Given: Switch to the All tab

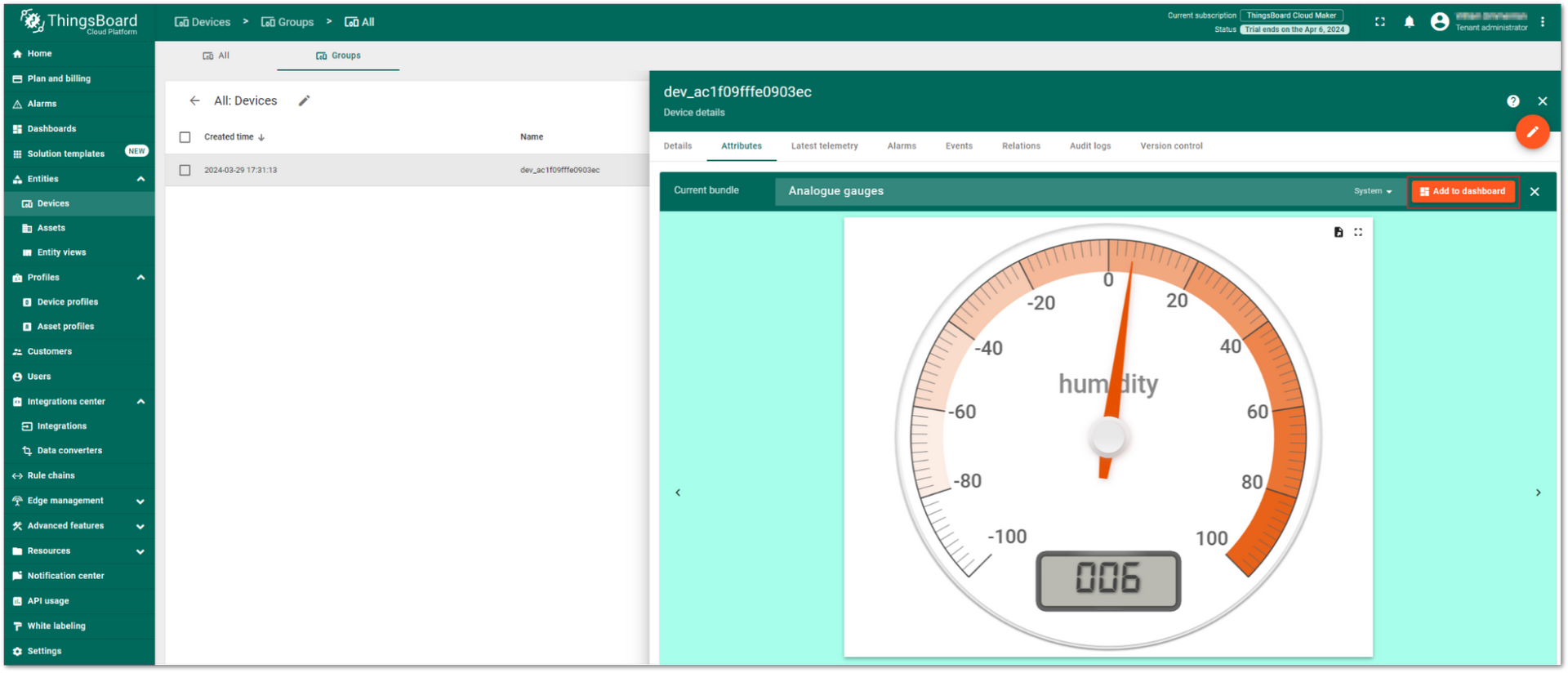Looking at the screenshot, I should [x=216, y=56].
